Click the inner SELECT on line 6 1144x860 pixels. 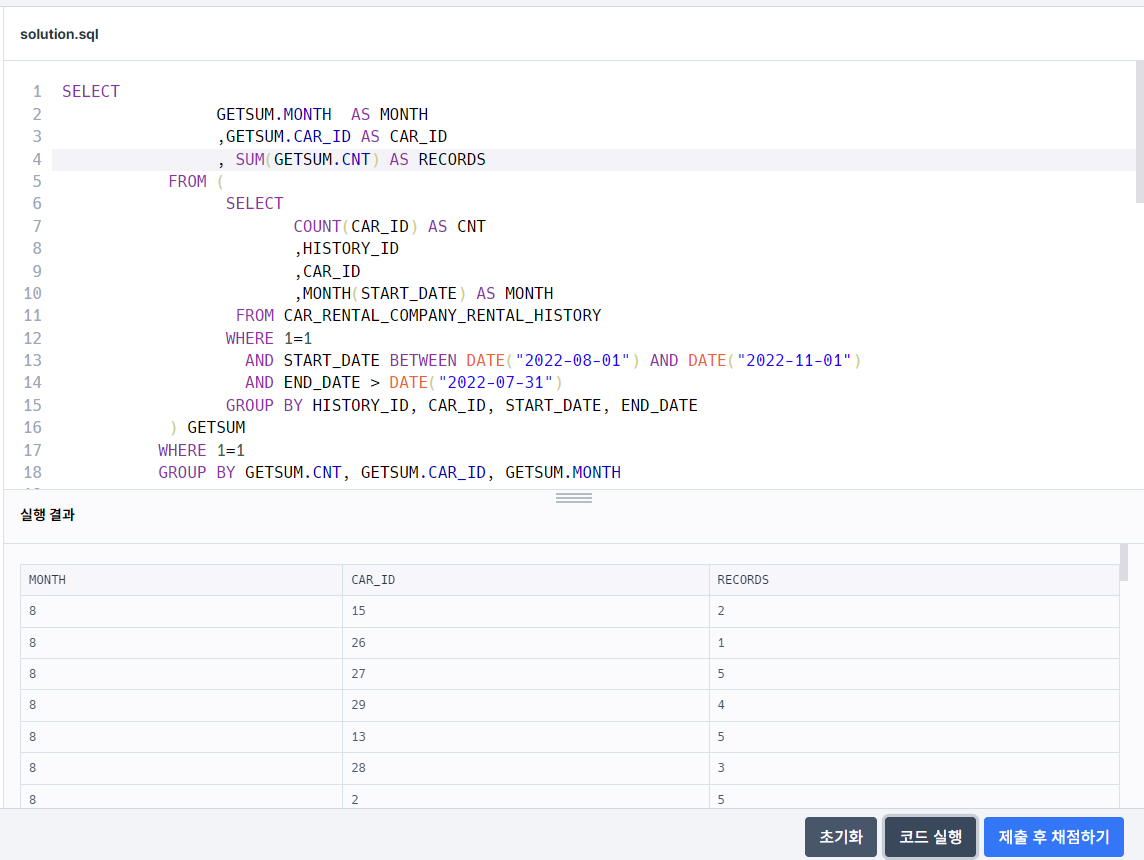pos(254,204)
